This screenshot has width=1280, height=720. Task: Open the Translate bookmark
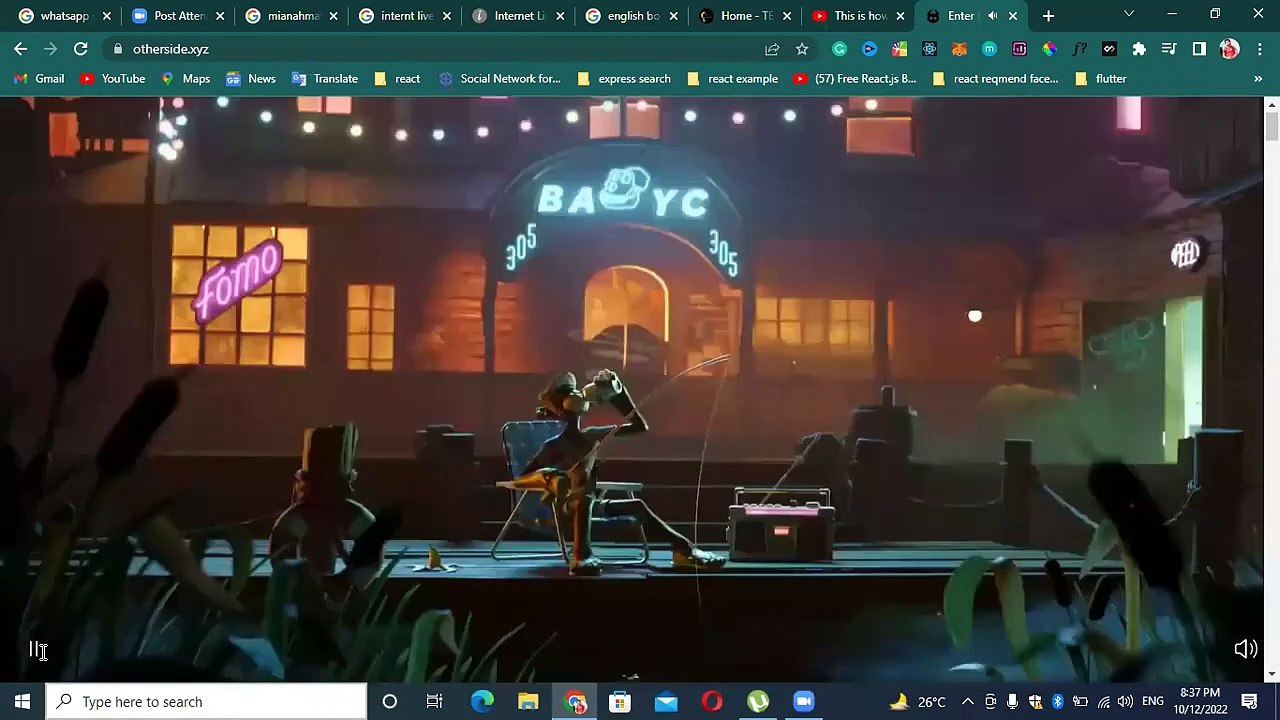tap(325, 79)
